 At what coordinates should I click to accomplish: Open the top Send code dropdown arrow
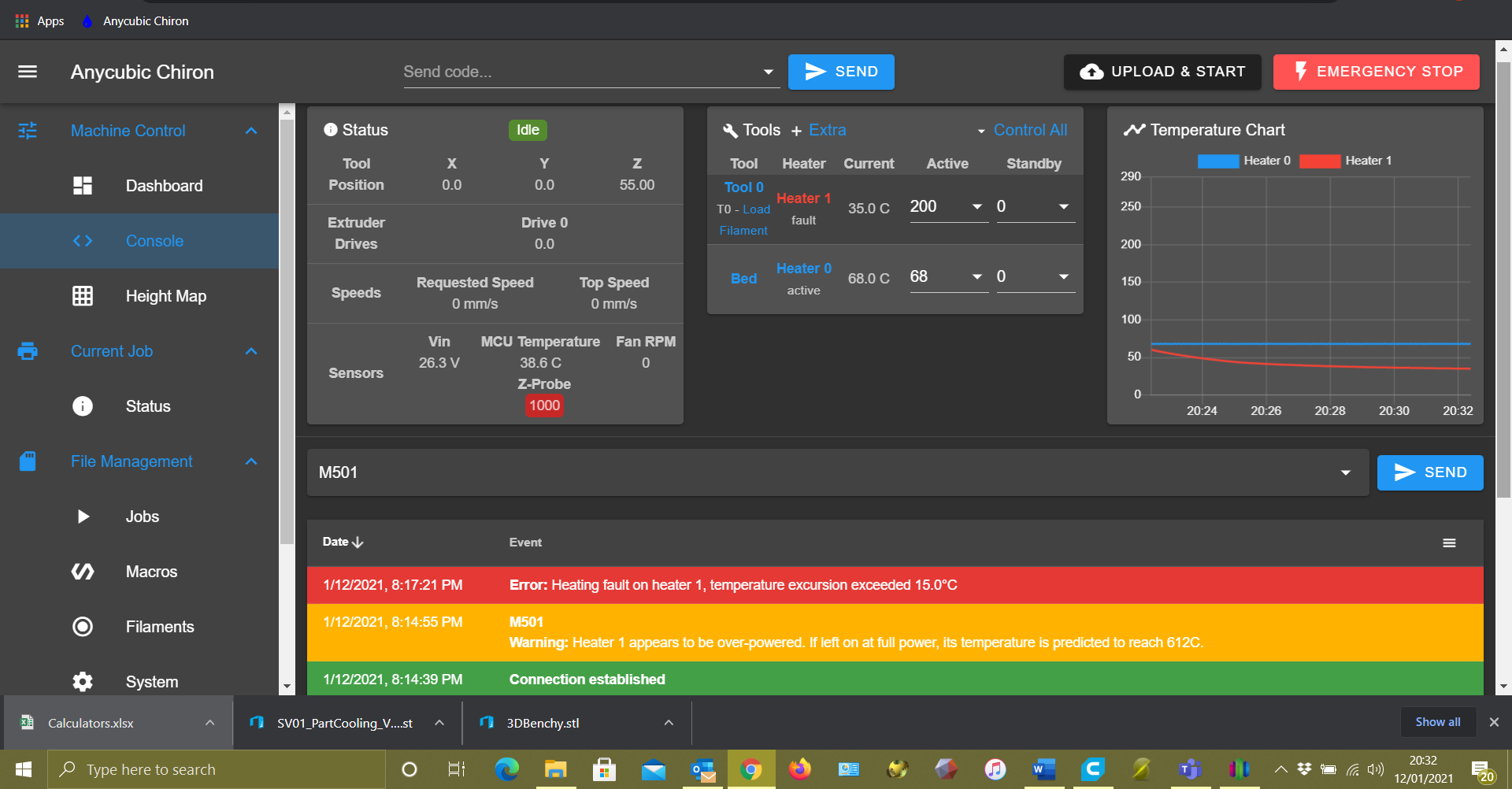pyautogui.click(x=768, y=72)
